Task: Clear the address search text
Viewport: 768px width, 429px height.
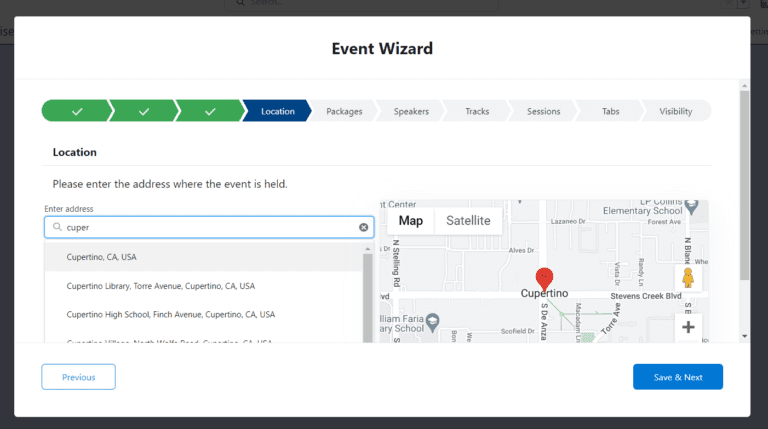Action: [x=363, y=227]
